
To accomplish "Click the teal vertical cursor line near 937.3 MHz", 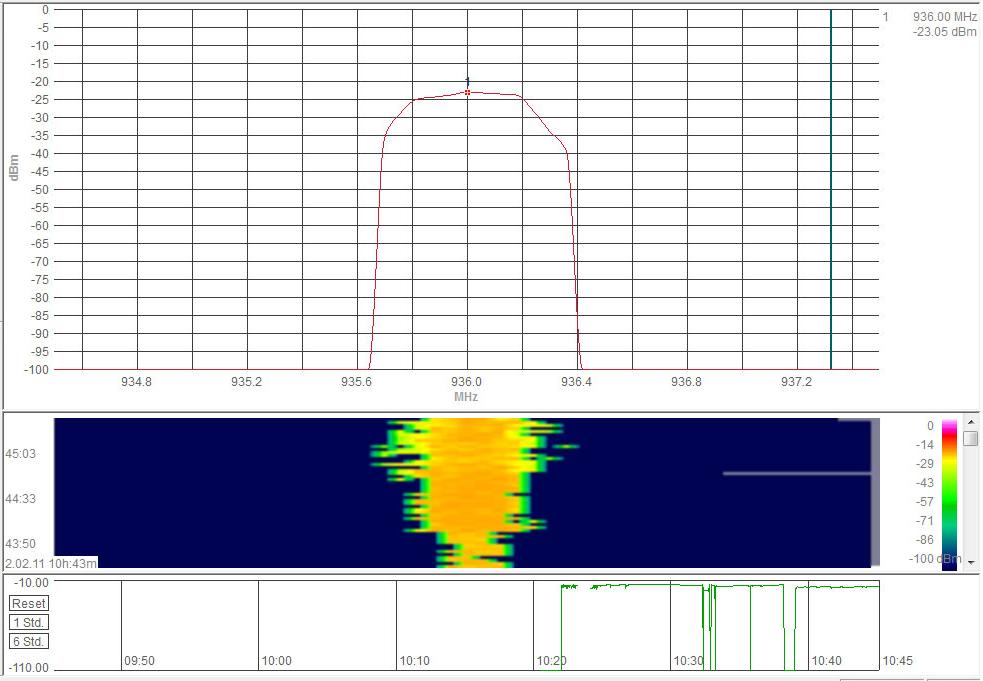I will (x=831, y=188).
